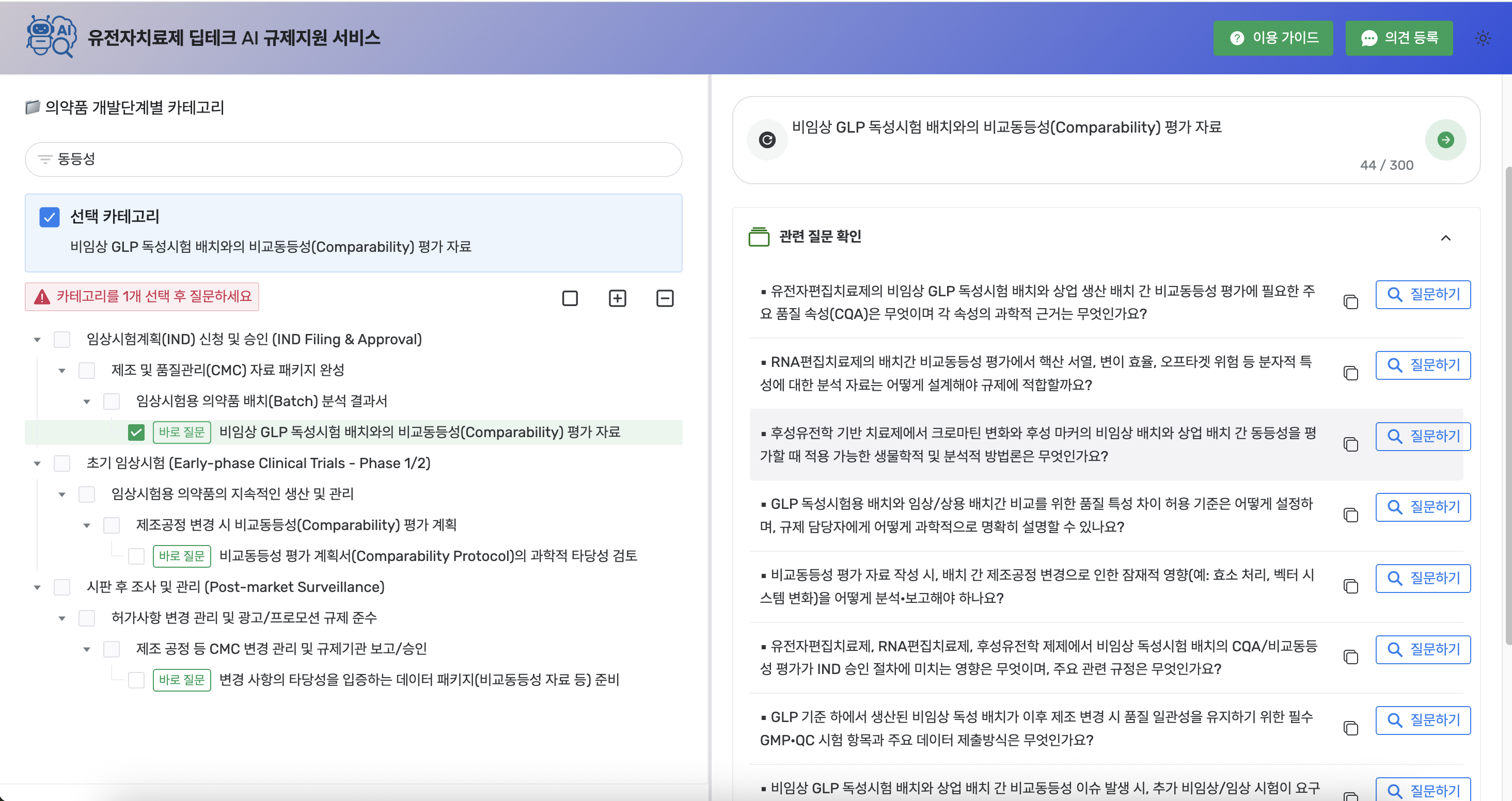Screen dimensions: 1512x801
Task: Collapse the 허가사항 변경 관리 node
Action: tap(61, 618)
